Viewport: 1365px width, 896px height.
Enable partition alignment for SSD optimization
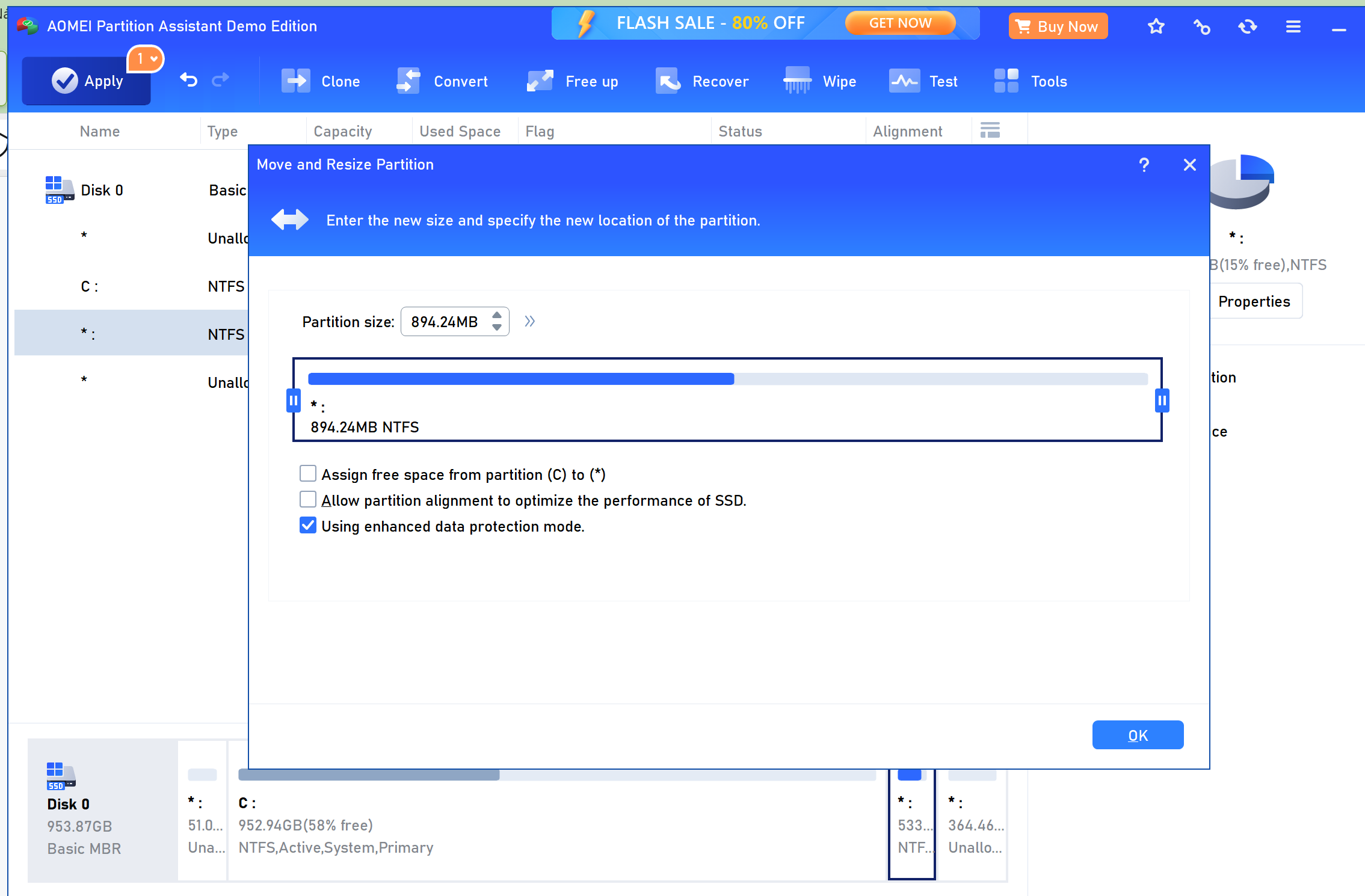(308, 500)
